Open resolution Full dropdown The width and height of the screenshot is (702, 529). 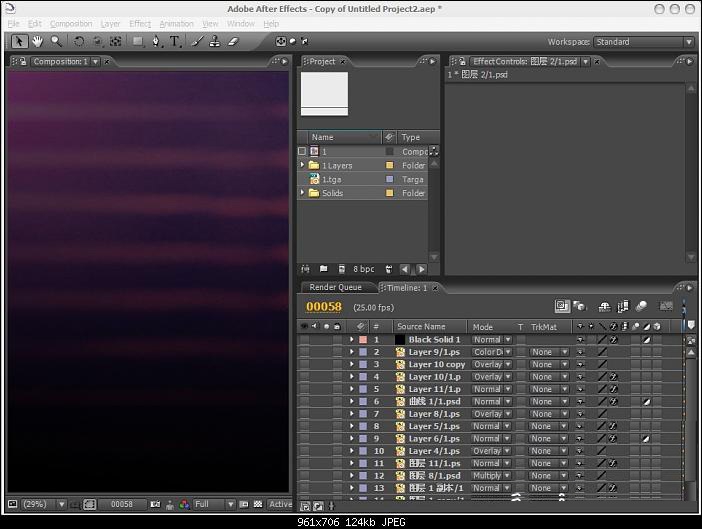coord(214,504)
